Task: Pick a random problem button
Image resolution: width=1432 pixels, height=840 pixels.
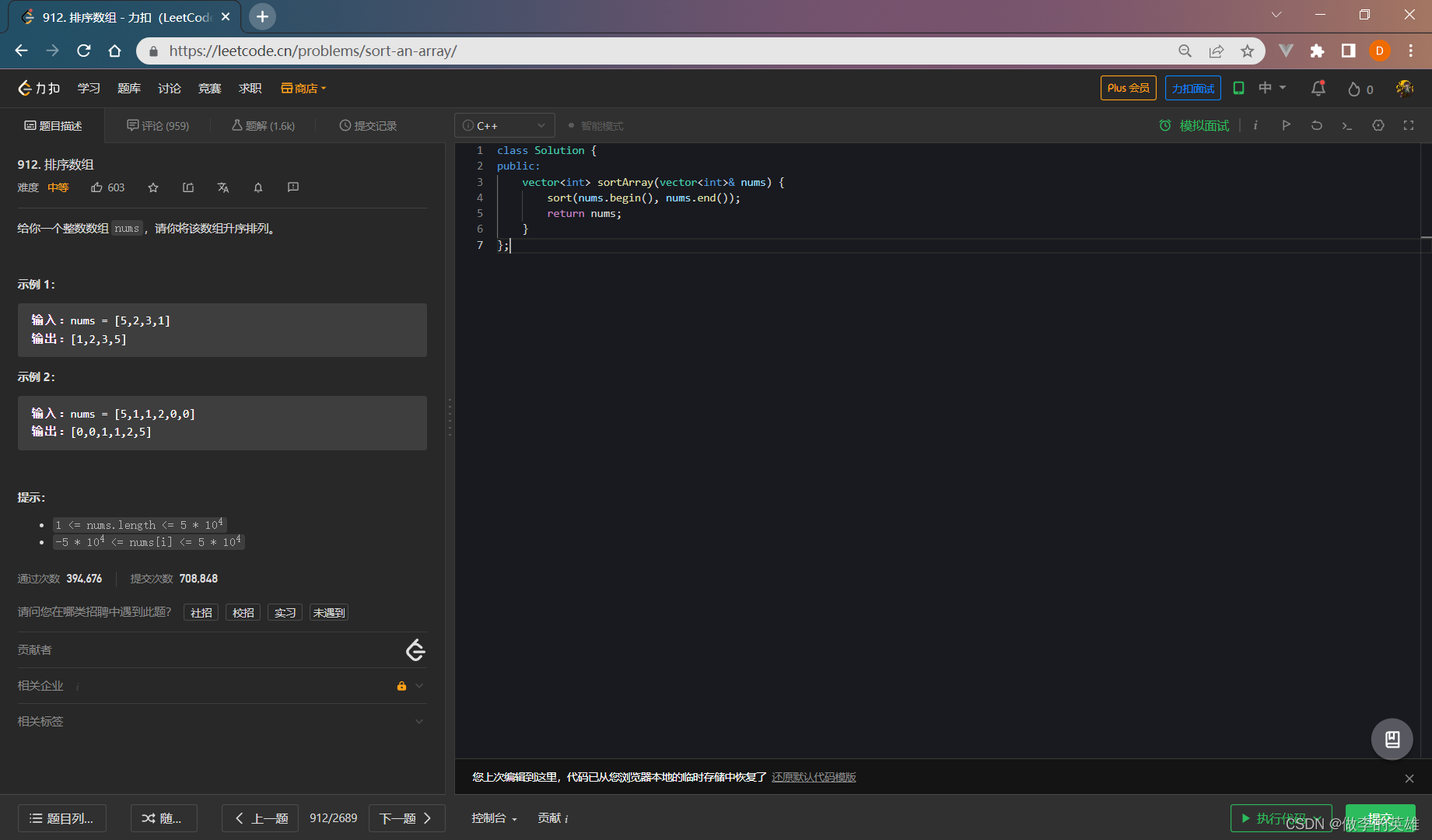Action: coord(164,818)
